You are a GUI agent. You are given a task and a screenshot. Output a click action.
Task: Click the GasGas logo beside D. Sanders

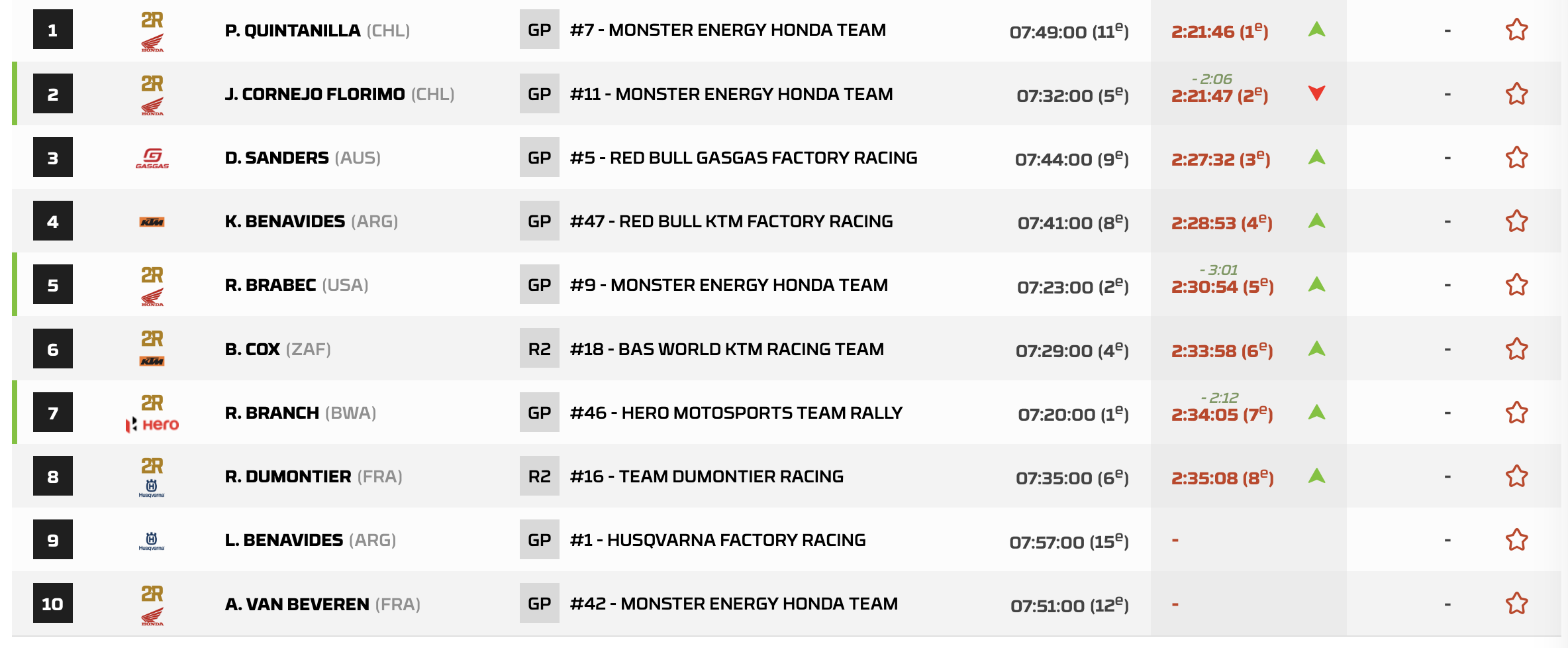[x=152, y=158]
